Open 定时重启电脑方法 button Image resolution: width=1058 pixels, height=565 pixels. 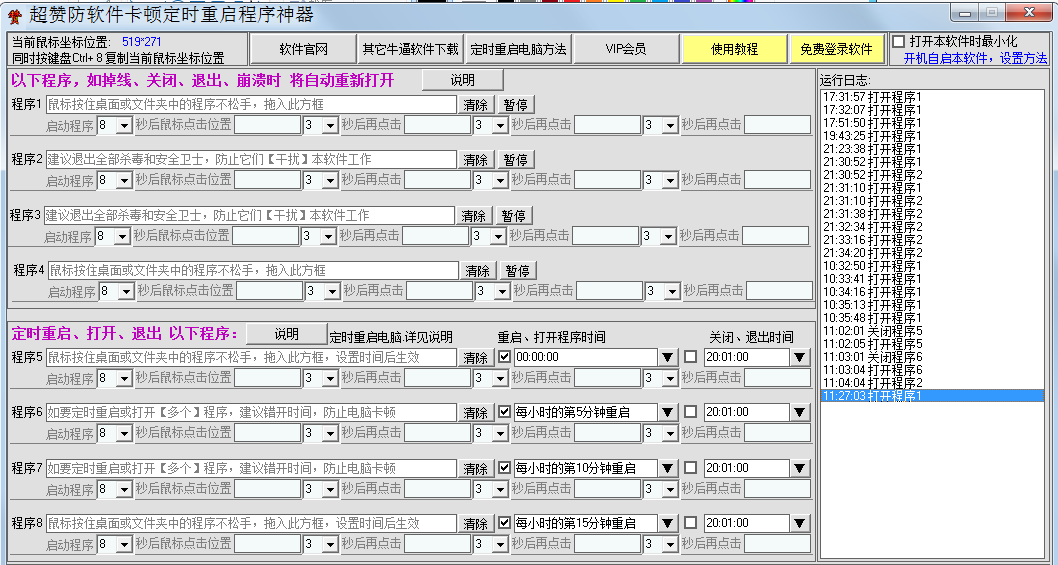(518, 49)
